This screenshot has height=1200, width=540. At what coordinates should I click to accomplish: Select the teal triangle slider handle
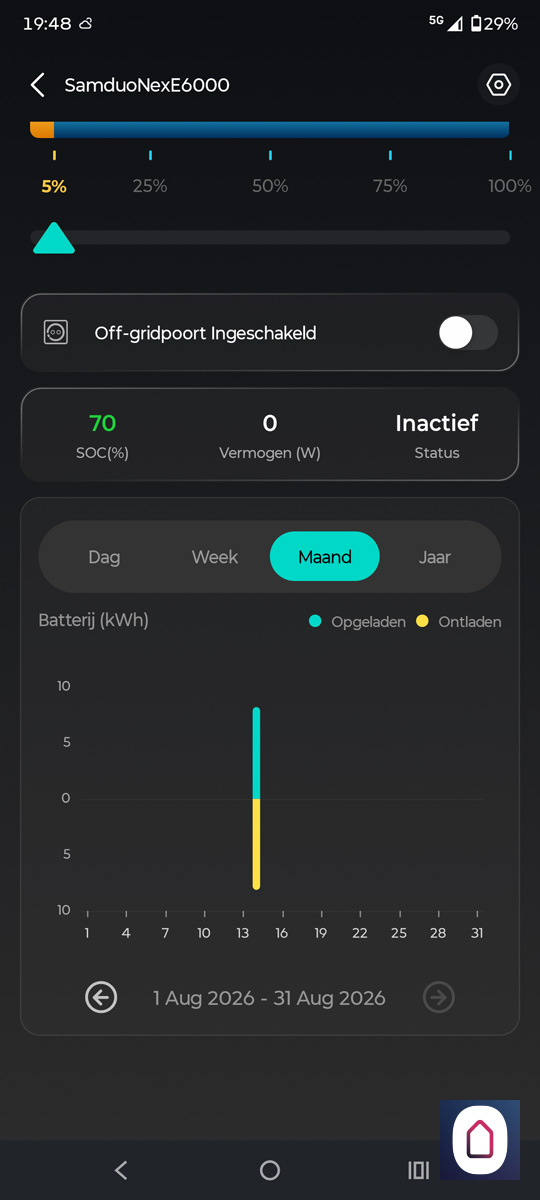54,238
